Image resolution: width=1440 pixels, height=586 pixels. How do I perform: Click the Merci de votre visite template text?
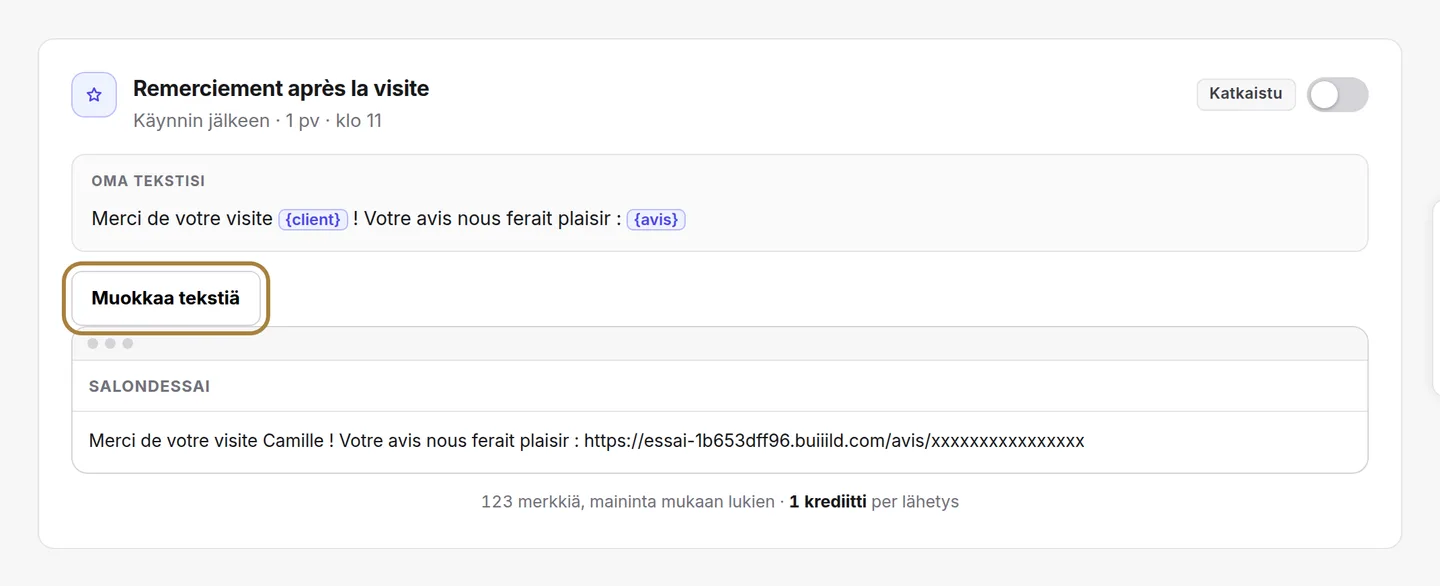point(182,218)
